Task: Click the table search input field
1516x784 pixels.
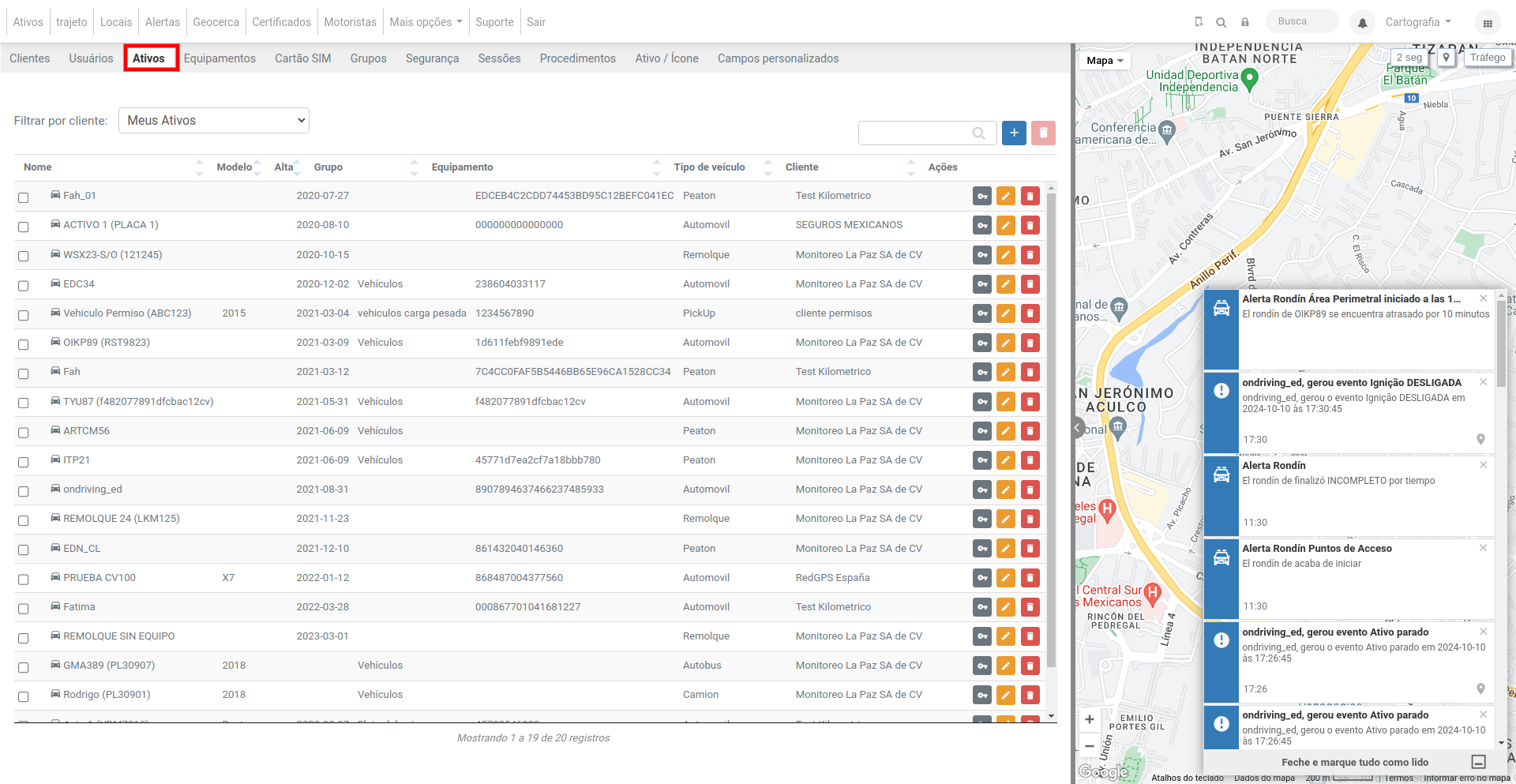Action: [x=927, y=133]
